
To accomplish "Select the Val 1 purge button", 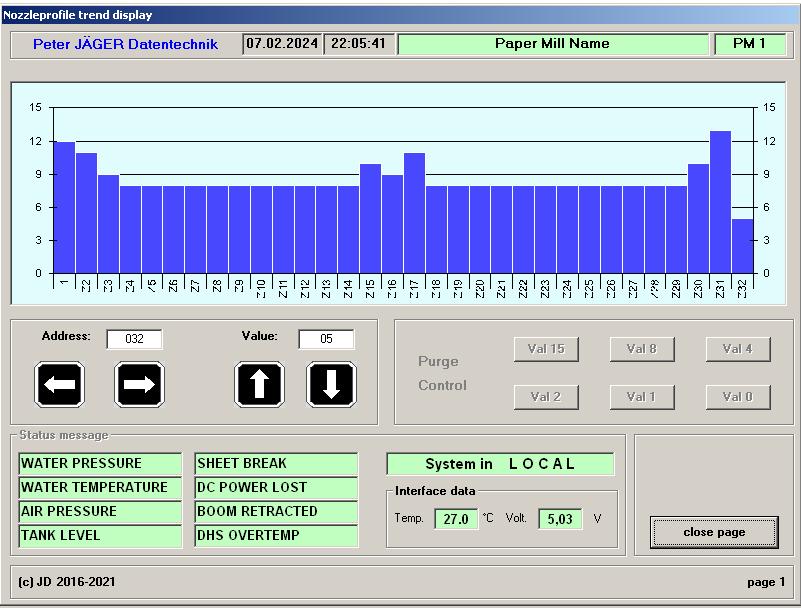I will click(641, 397).
